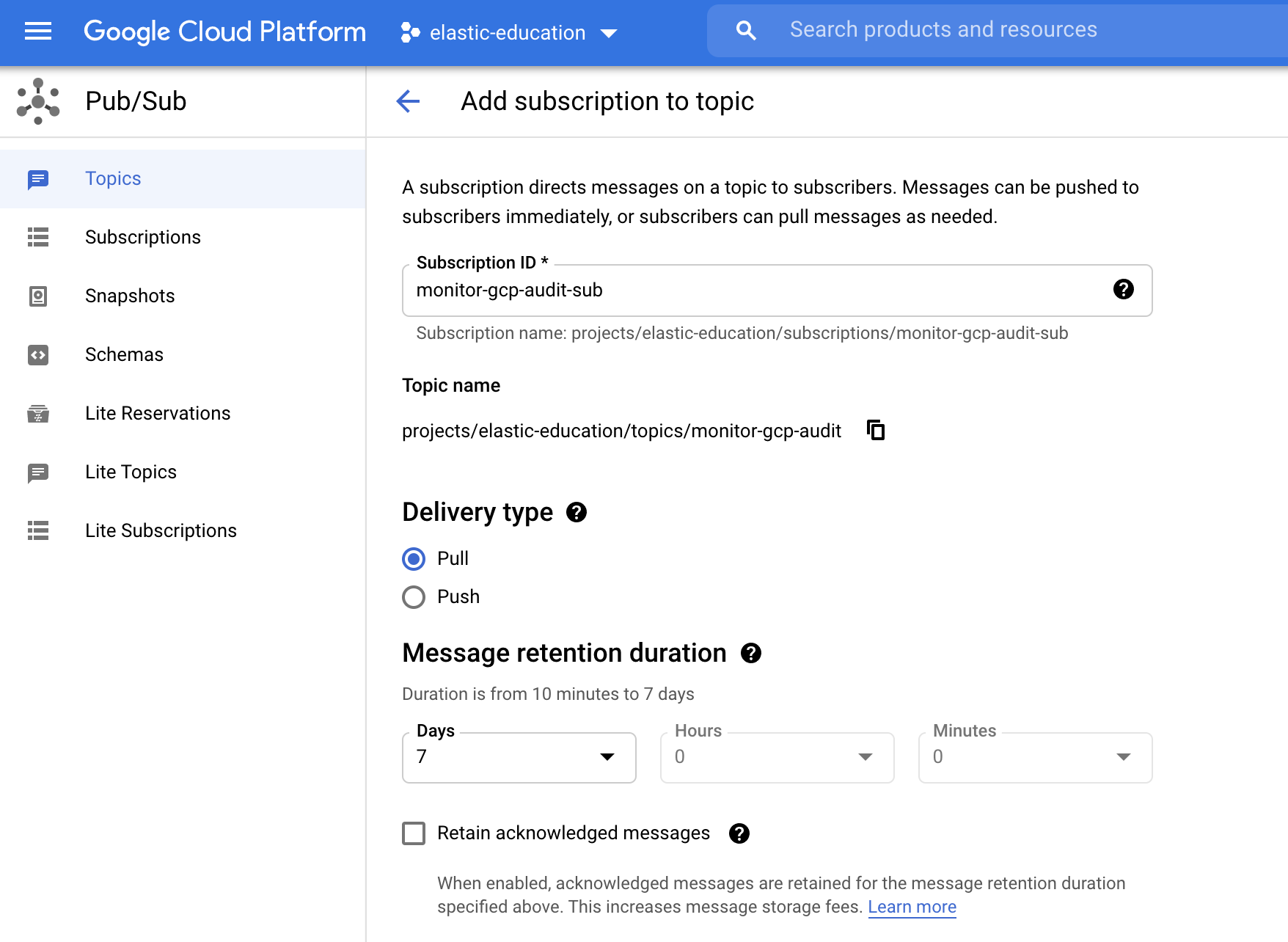This screenshot has width=1288, height=942.
Task: Enable Retain acknowledged messages
Action: [414, 833]
